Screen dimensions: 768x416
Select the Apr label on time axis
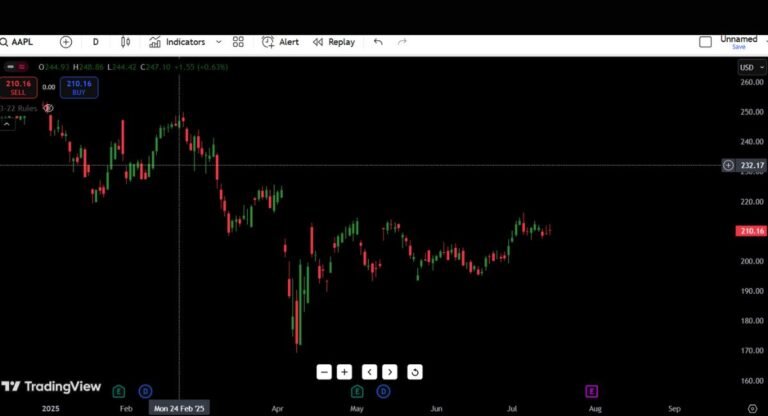277,409
